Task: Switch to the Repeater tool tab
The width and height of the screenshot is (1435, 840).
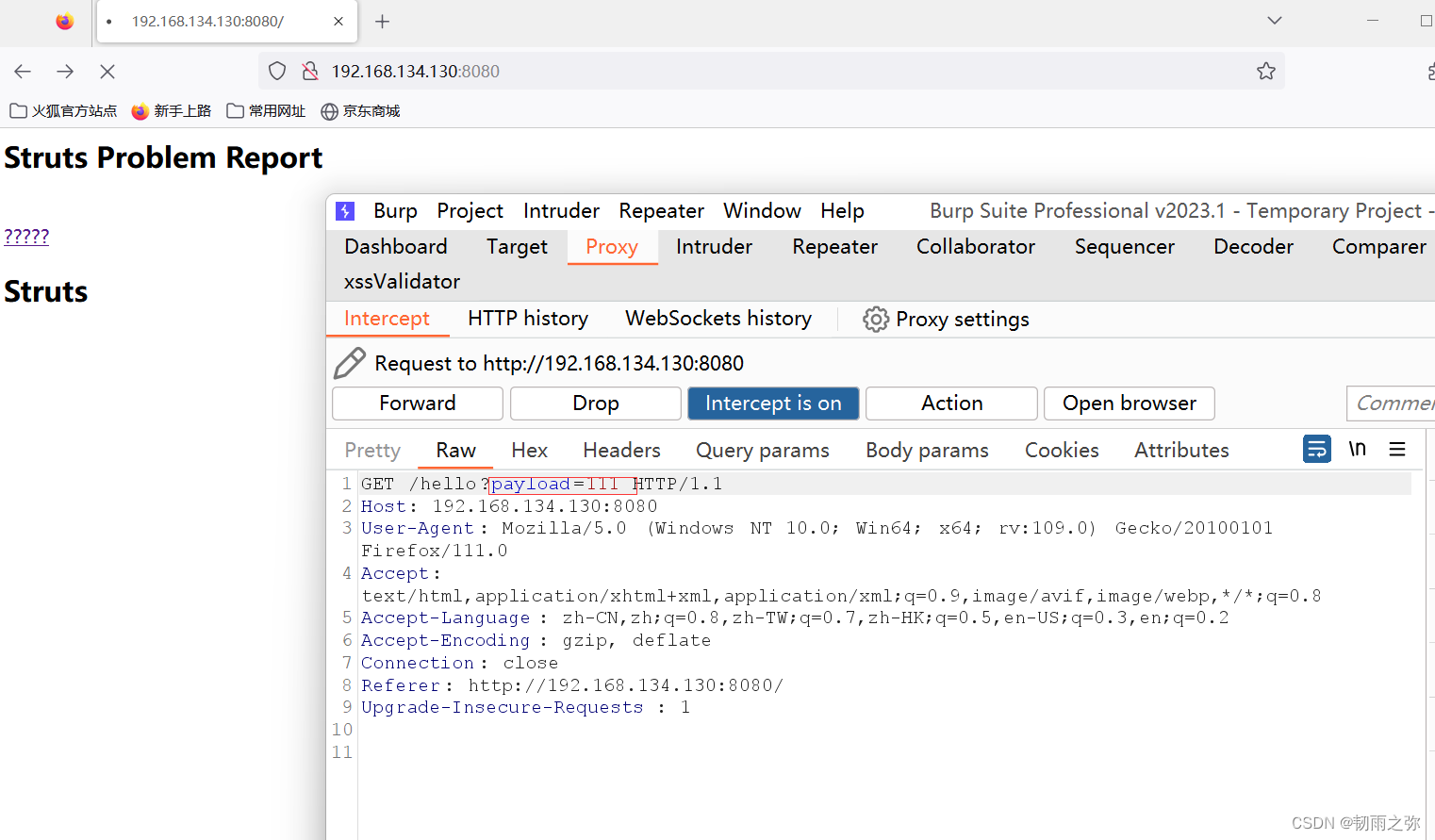Action: click(834, 246)
